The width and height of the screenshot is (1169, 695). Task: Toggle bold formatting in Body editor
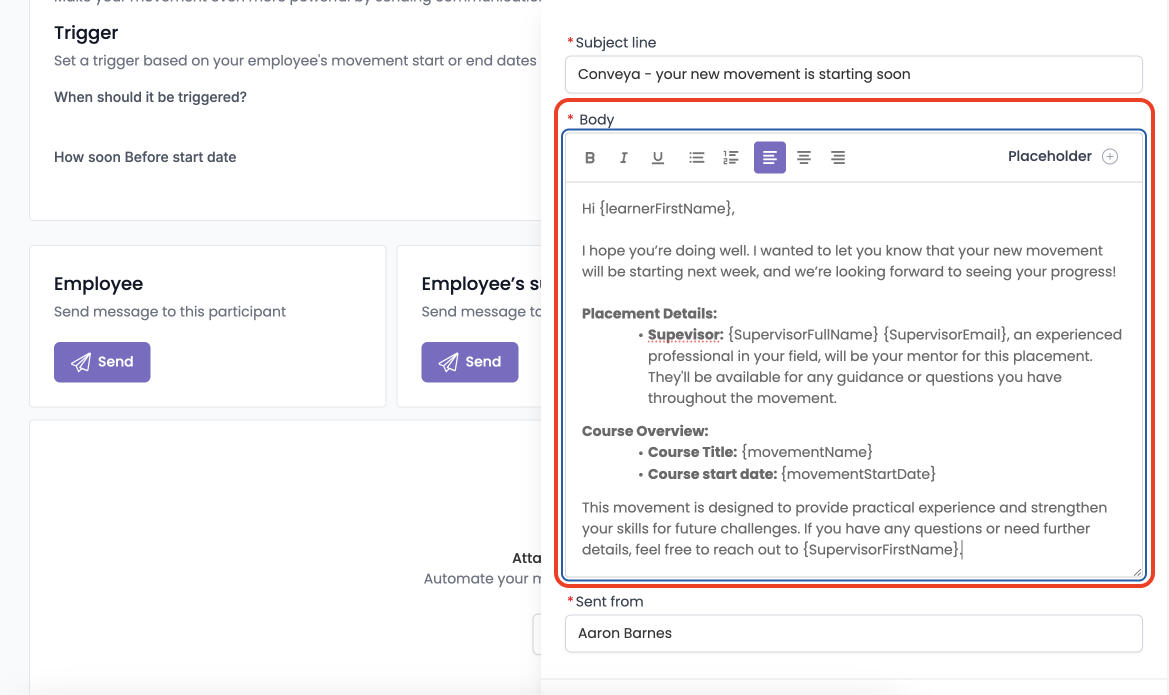(x=590, y=157)
